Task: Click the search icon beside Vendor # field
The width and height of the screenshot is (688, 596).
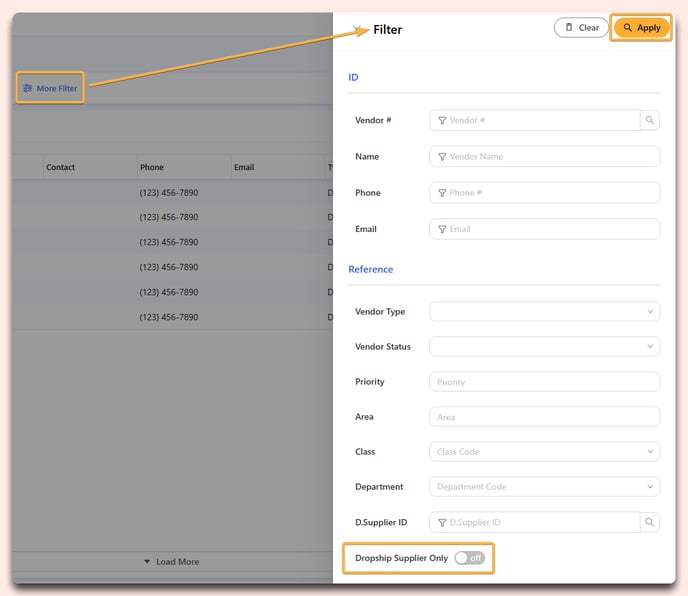Action: tap(650, 120)
